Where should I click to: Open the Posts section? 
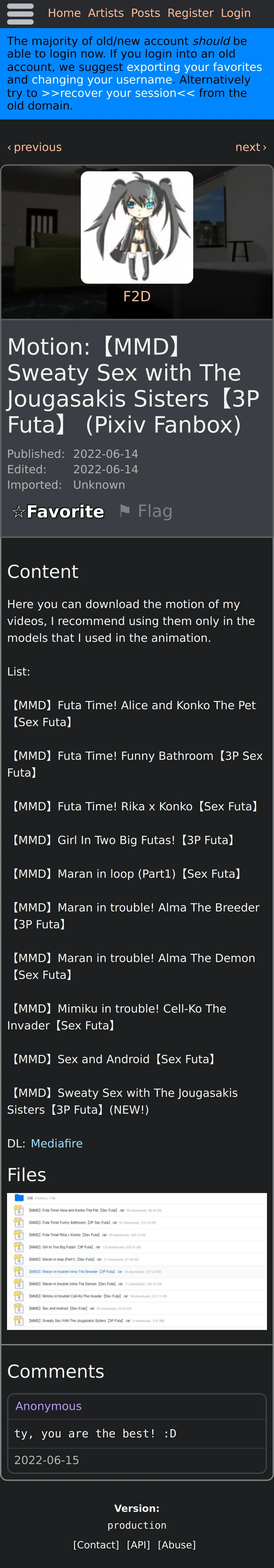[x=145, y=13]
